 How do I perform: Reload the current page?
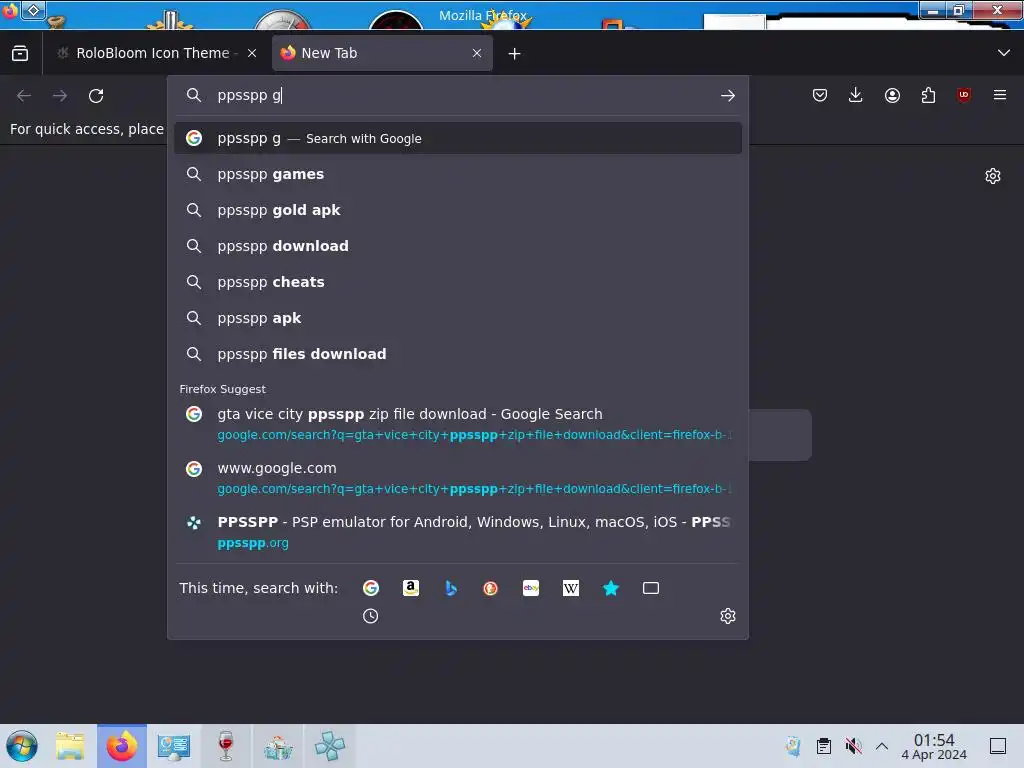click(96, 96)
